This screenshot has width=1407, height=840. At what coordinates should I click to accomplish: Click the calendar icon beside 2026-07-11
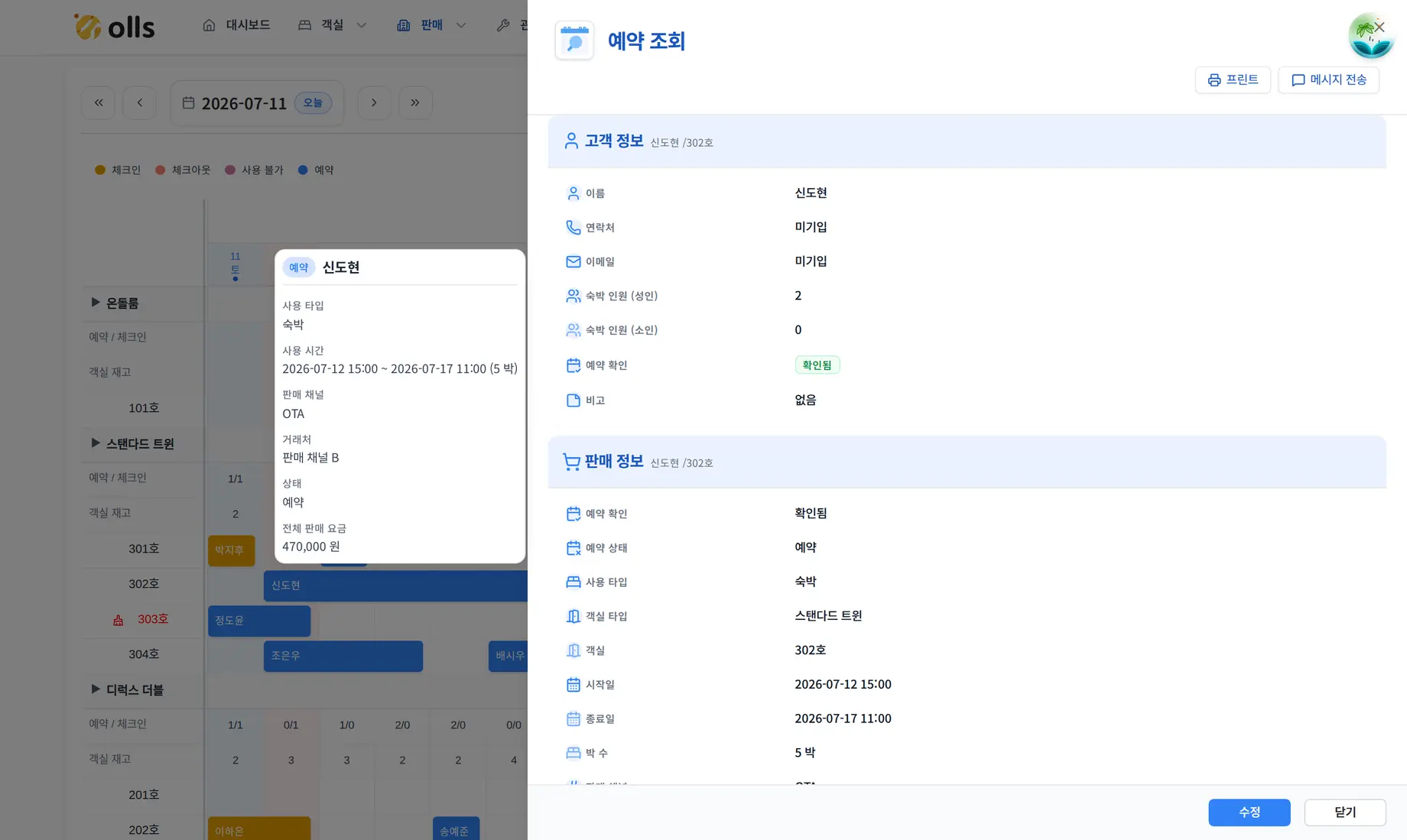(188, 102)
